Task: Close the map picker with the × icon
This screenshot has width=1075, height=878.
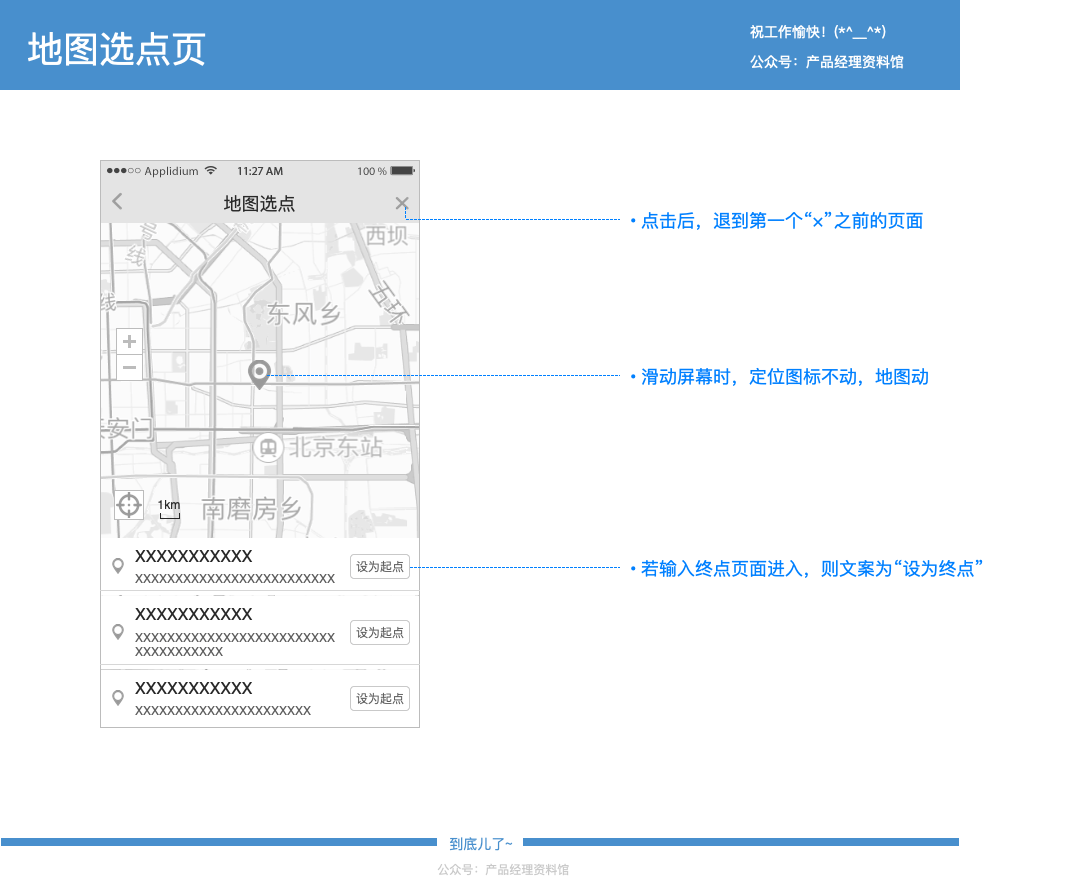Action: pyautogui.click(x=402, y=203)
